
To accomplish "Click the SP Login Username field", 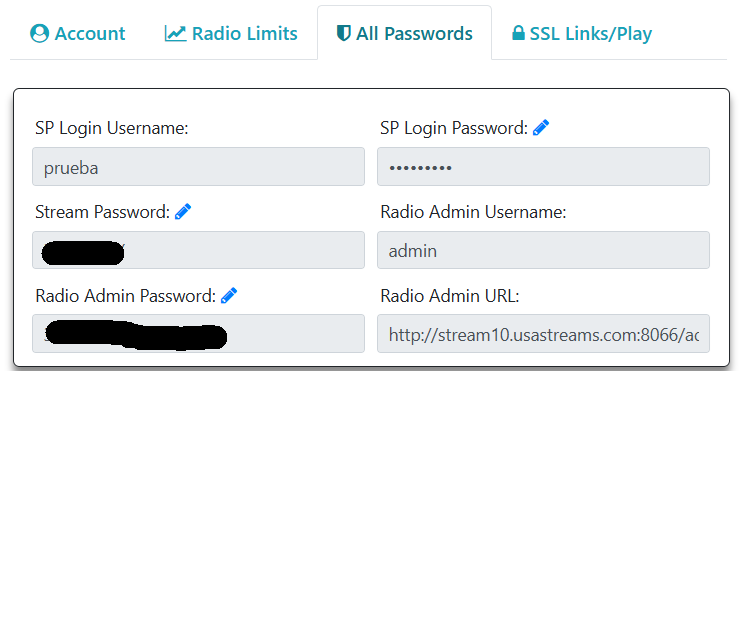I will click(x=198, y=167).
